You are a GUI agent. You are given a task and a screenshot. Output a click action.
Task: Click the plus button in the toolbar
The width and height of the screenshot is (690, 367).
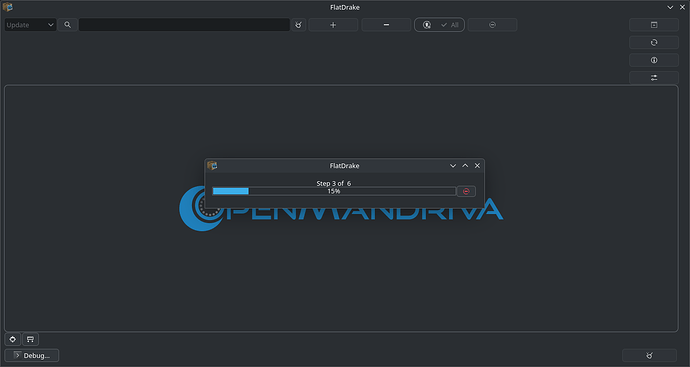333,25
